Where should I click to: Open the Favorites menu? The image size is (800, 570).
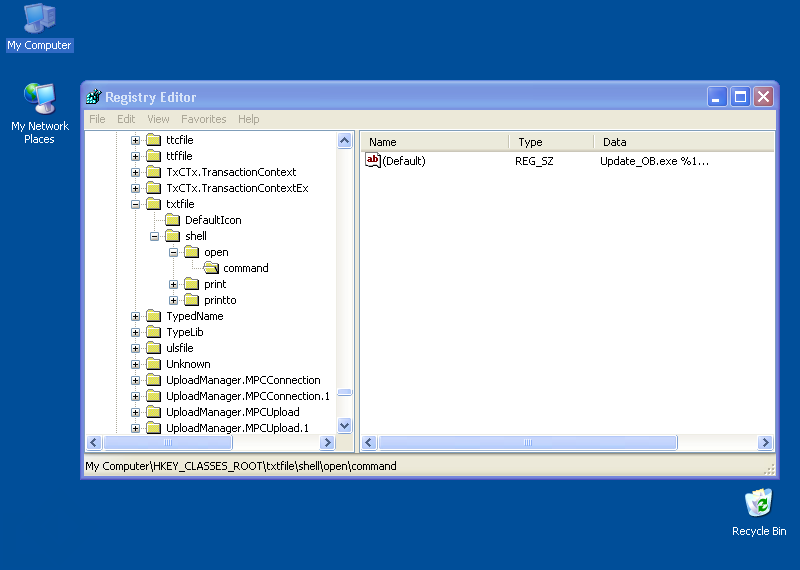click(204, 119)
